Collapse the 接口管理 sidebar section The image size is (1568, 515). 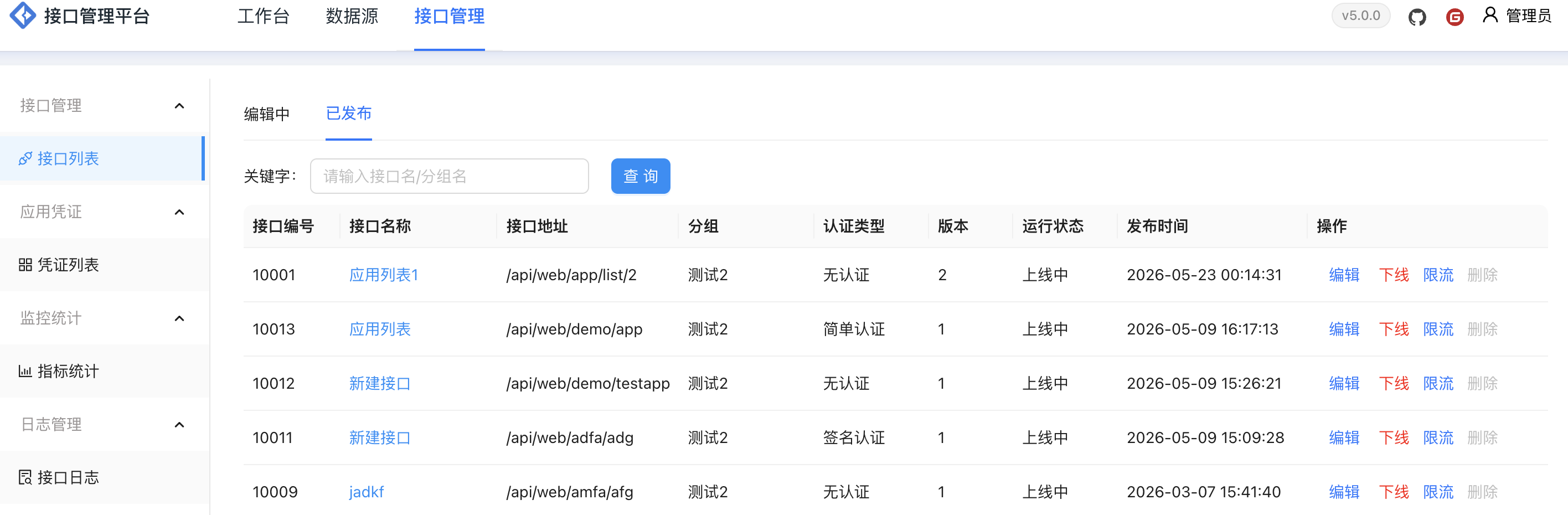click(179, 106)
